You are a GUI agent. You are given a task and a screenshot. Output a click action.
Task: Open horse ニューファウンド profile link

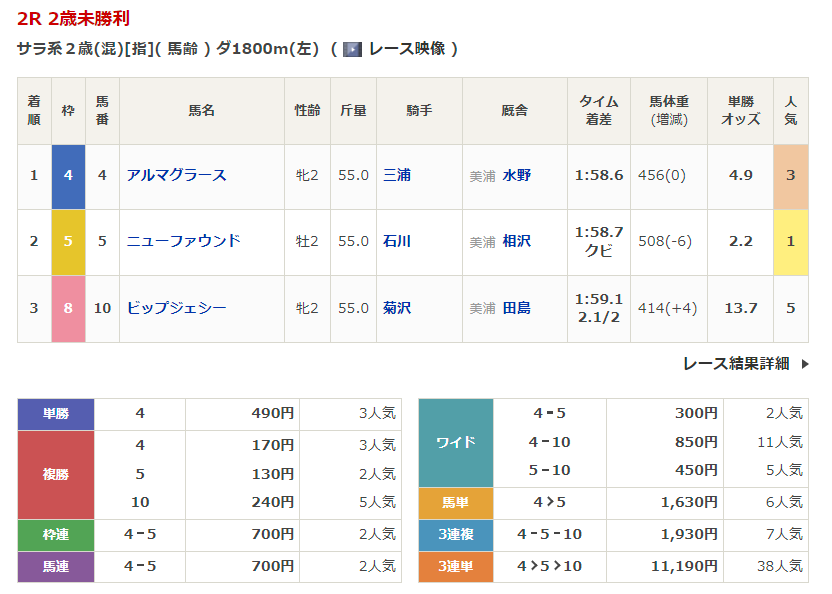(183, 241)
